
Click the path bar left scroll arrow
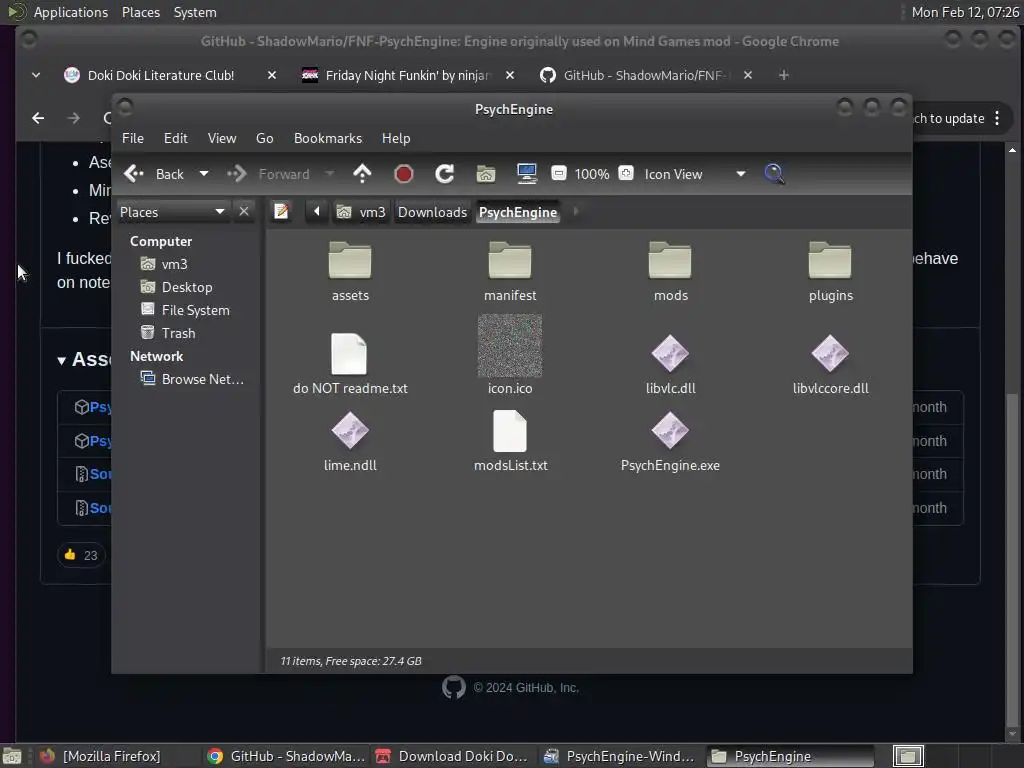pyautogui.click(x=317, y=212)
